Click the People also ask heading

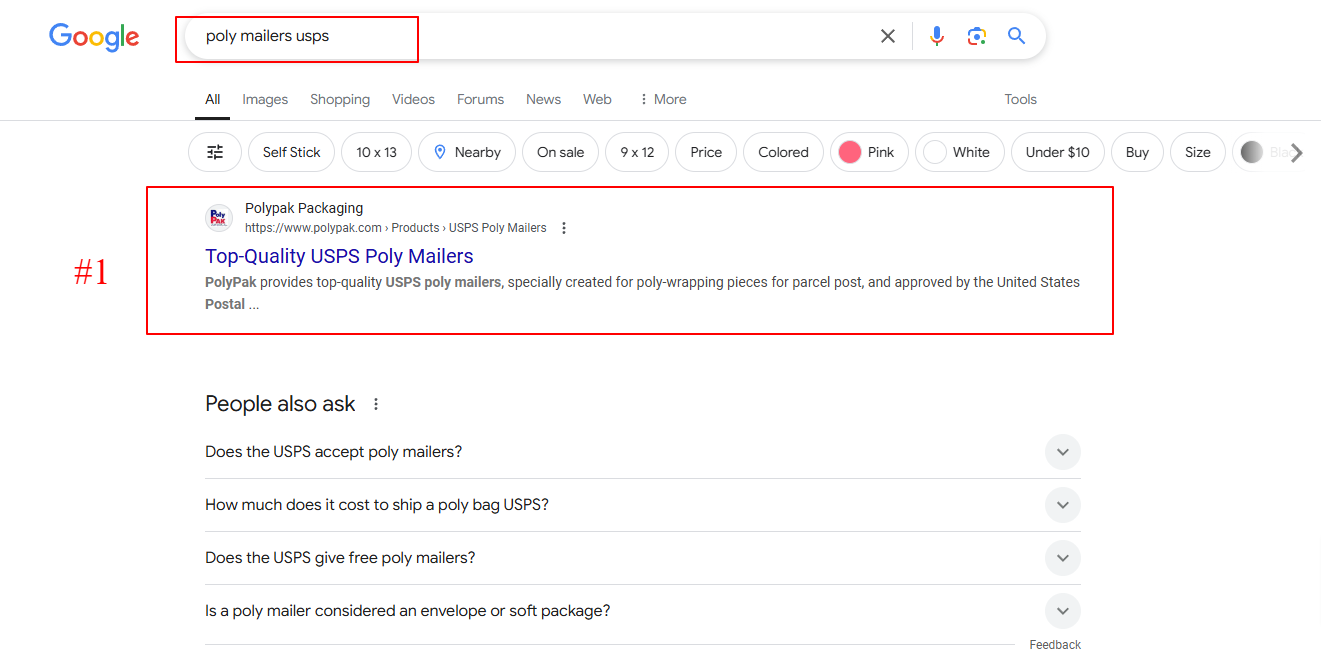pos(280,404)
